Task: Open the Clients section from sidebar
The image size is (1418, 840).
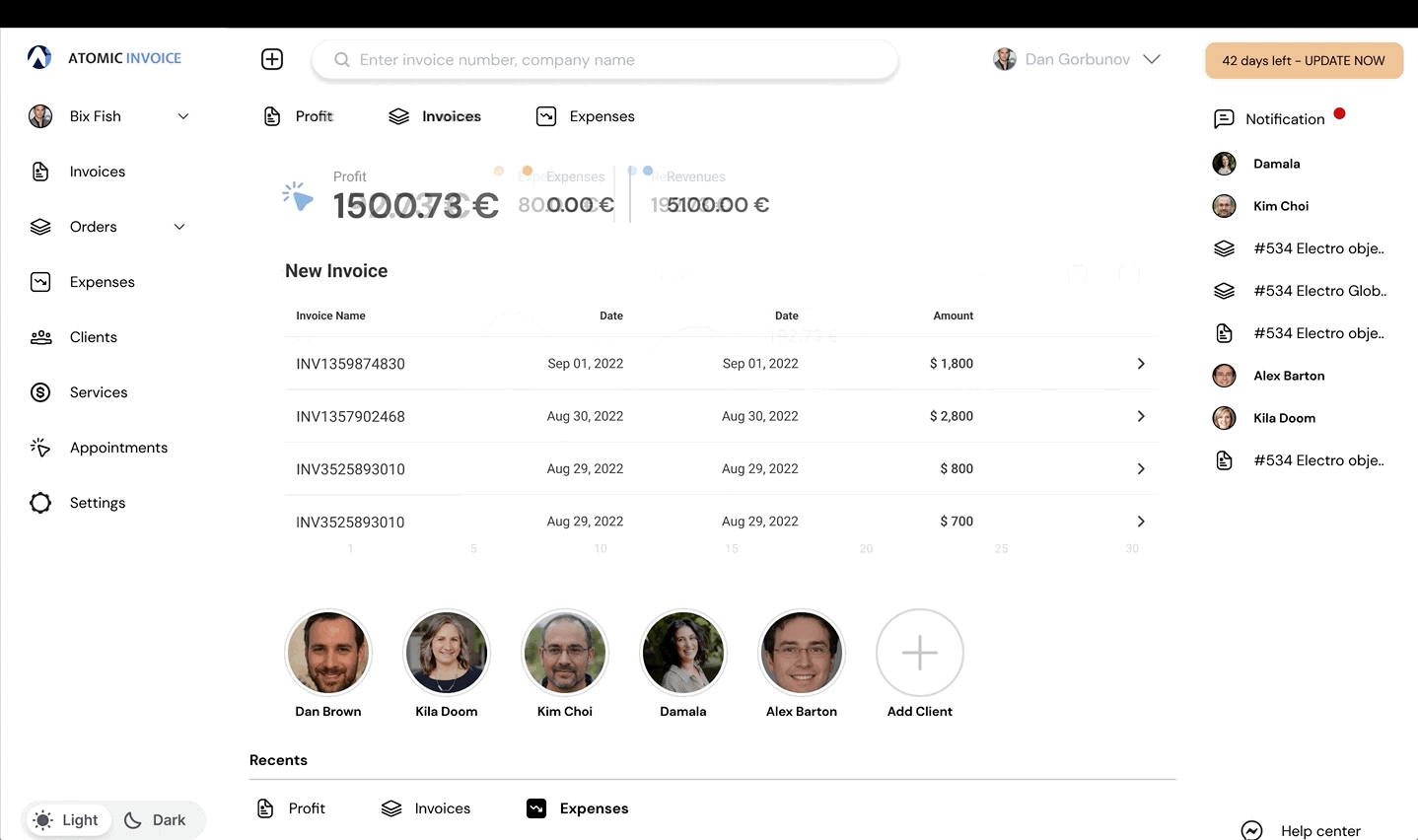Action: pos(93,337)
